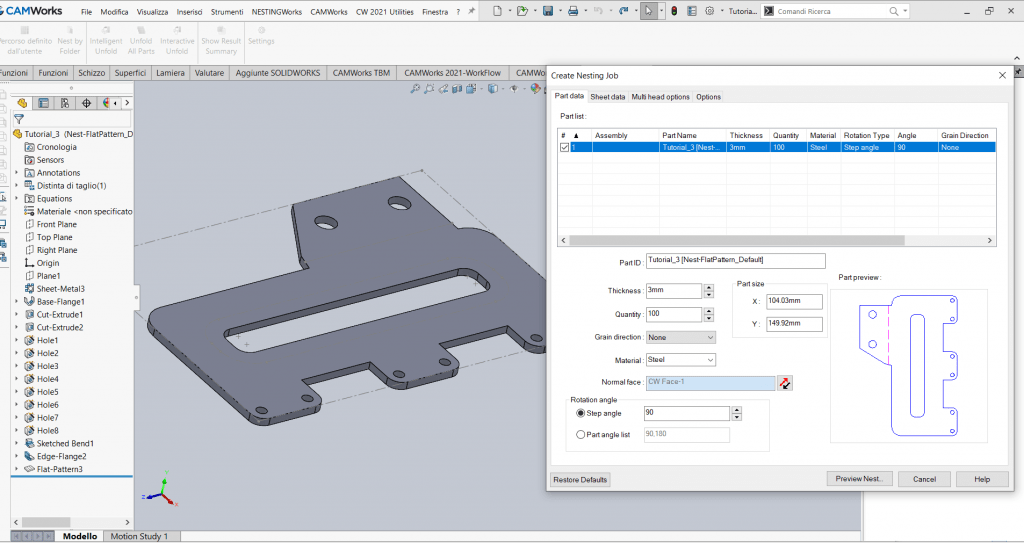This screenshot has width=1024, height=543.
Task: Click the Restore Defaults button
Action: (x=580, y=480)
